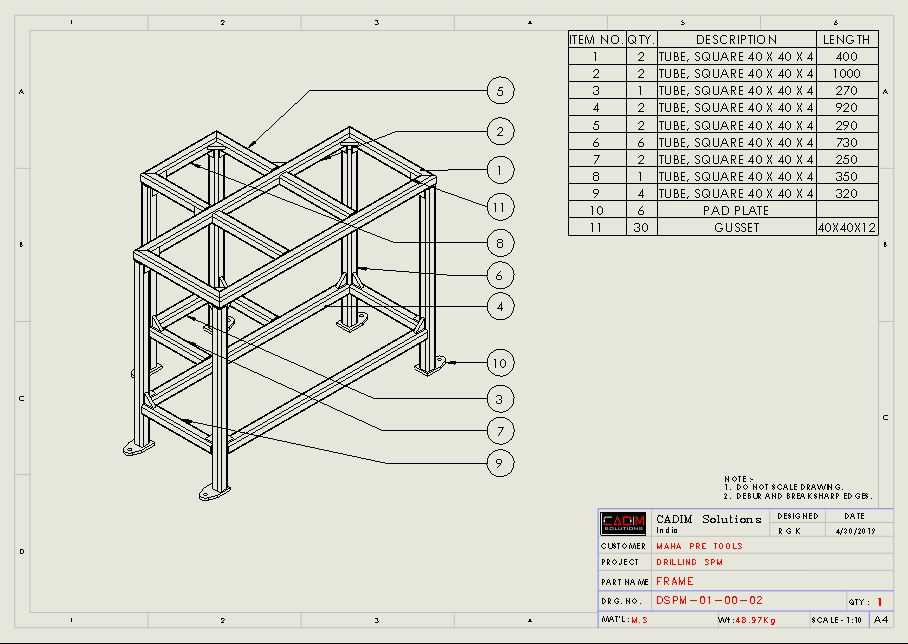Click the 'SCALE - 1:10' text
Viewport: 908px width, 644px height.
[x=836, y=620]
